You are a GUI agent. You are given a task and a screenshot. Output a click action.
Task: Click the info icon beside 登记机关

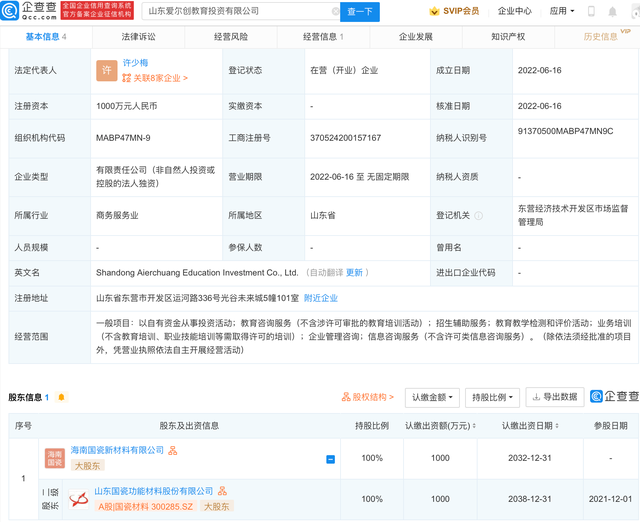478,215
